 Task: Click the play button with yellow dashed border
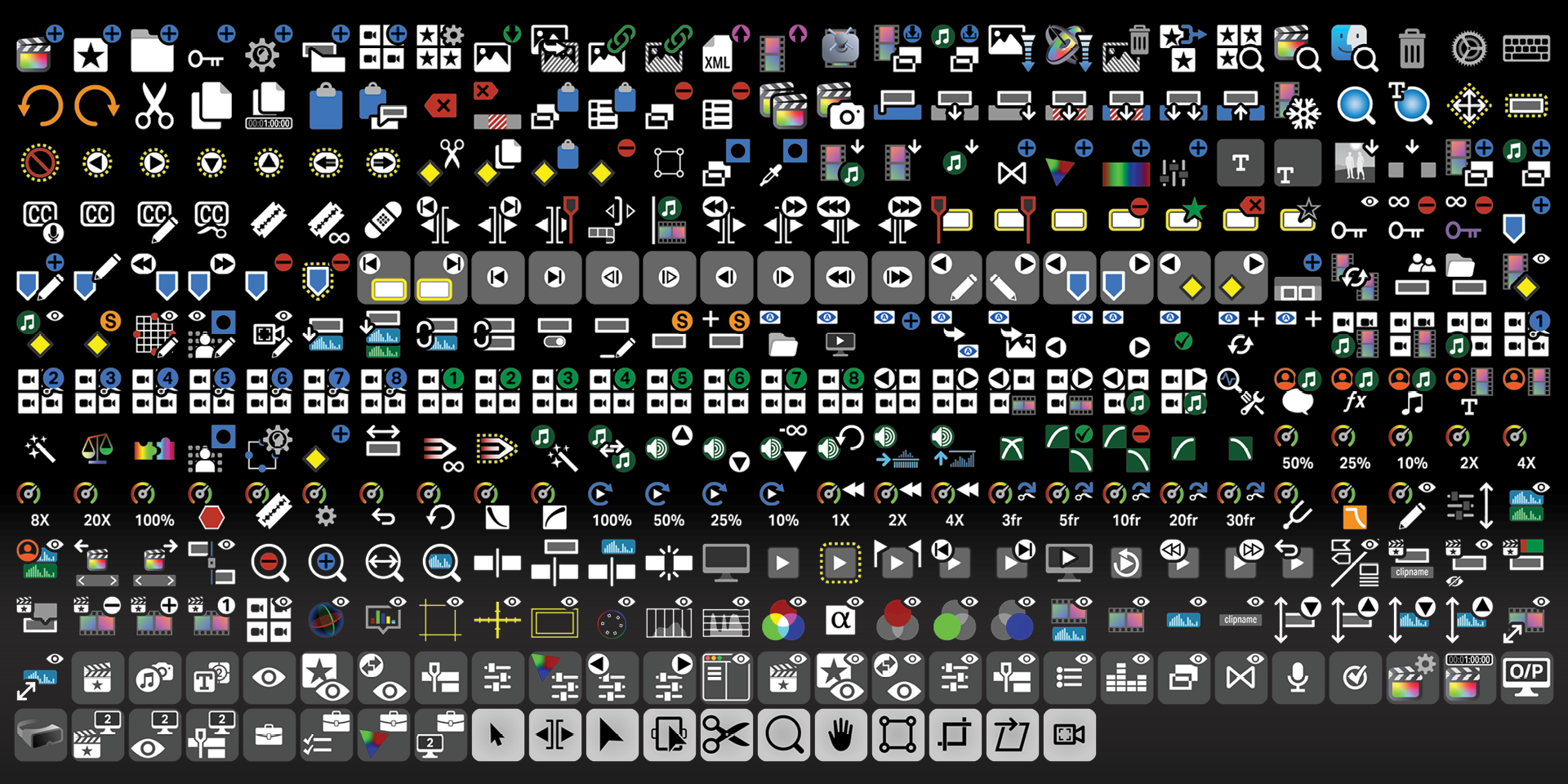pos(840,563)
